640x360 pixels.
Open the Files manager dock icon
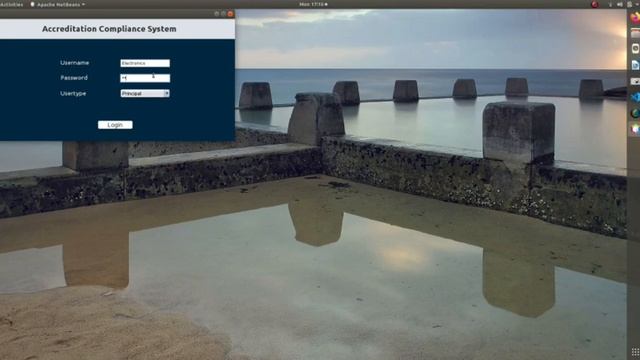pos(635,33)
